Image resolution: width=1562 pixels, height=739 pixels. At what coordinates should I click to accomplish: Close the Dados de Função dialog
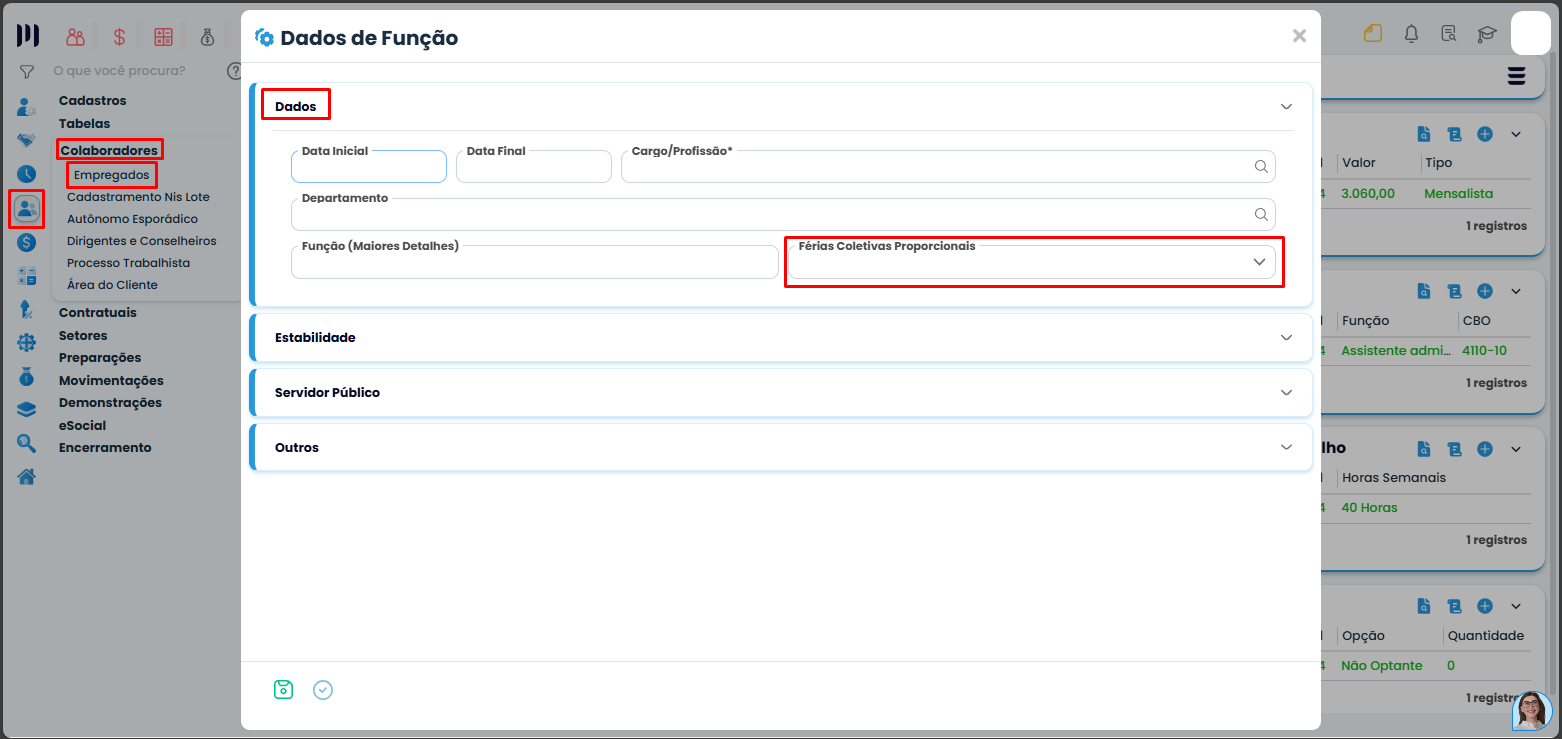coord(1299,36)
